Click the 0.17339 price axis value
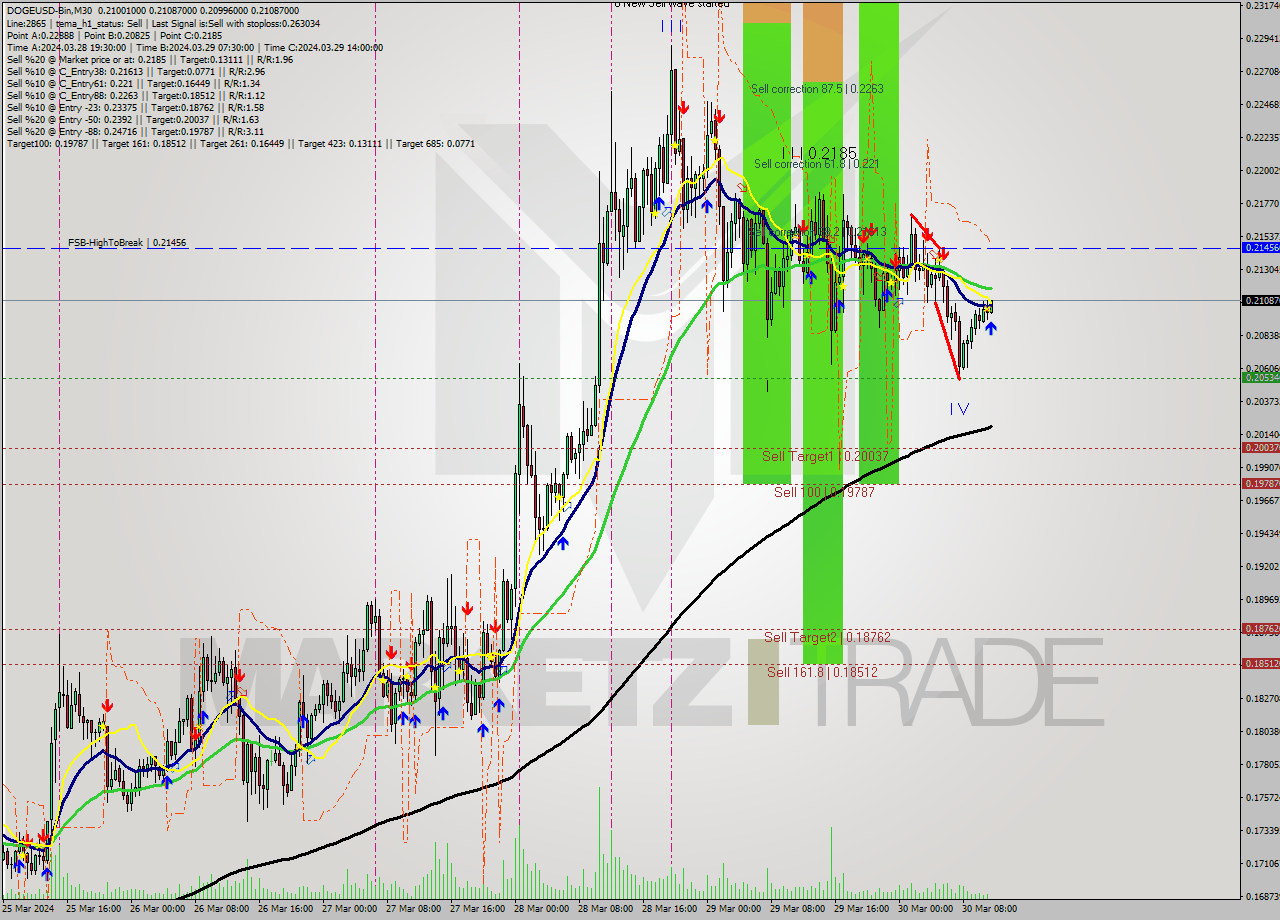This screenshot has width=1280, height=920. pos(1262,831)
